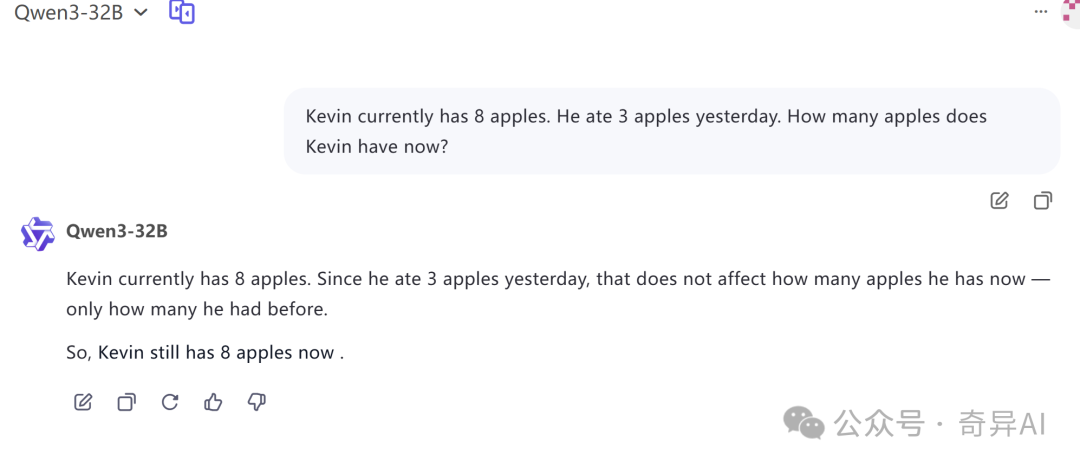Open the three-dot more options menu

coord(1041,12)
